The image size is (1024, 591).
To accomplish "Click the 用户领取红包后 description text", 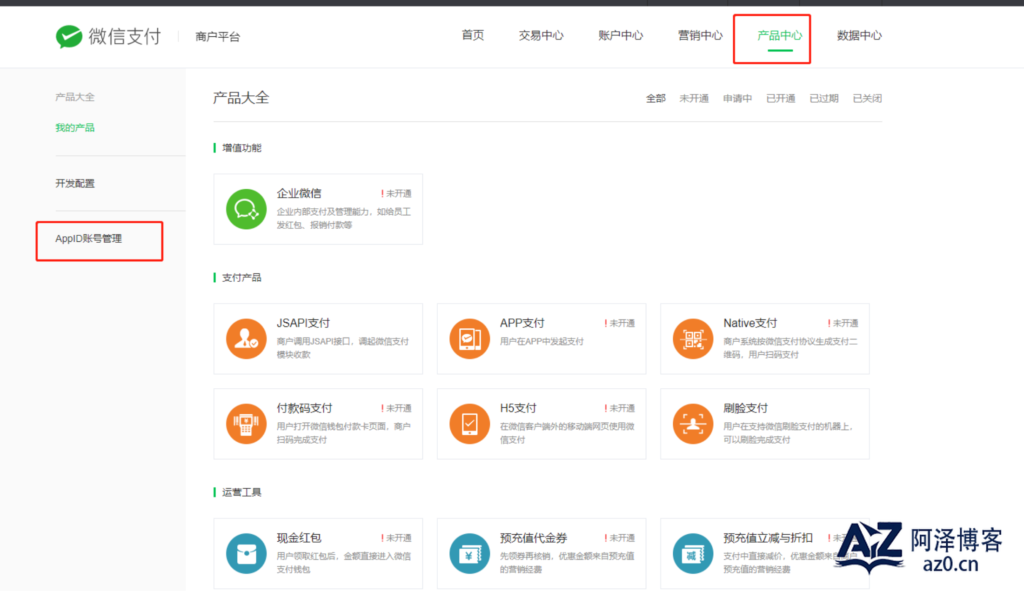I will (x=344, y=563).
